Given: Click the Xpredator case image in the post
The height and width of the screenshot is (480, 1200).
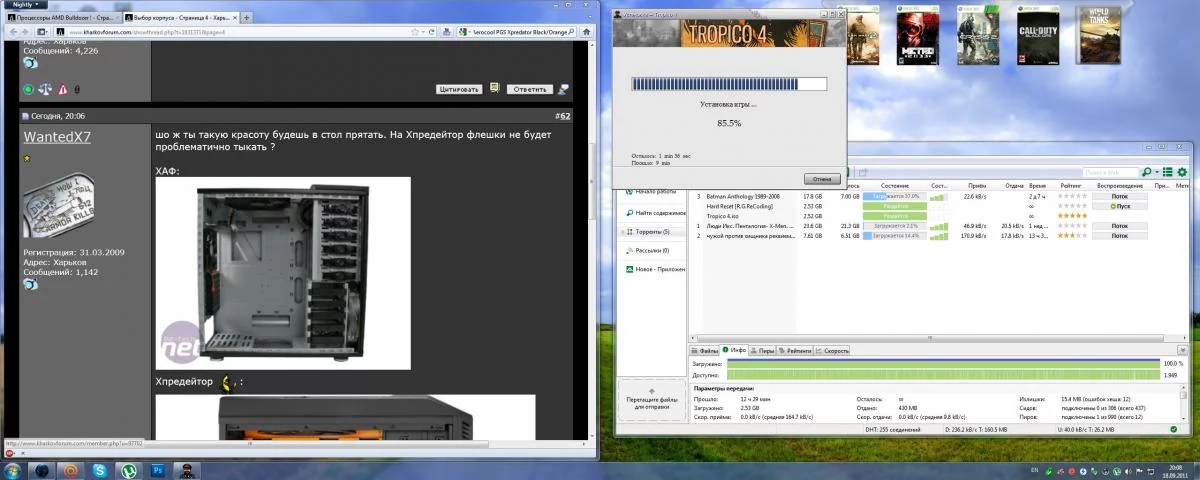Looking at the screenshot, I should [345, 417].
